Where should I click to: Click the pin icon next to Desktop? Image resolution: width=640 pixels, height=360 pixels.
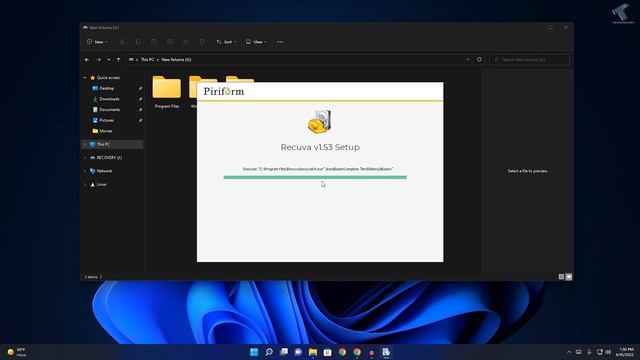pos(140,88)
